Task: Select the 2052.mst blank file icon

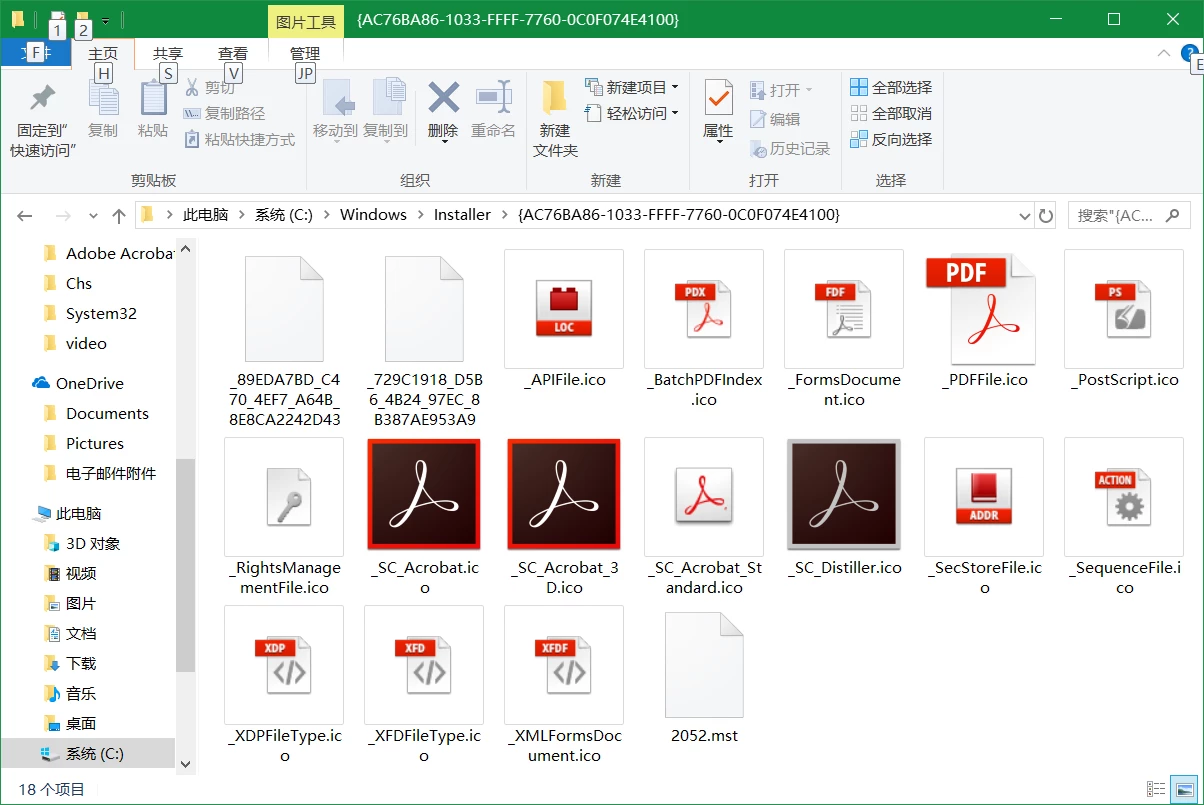Action: (704, 665)
